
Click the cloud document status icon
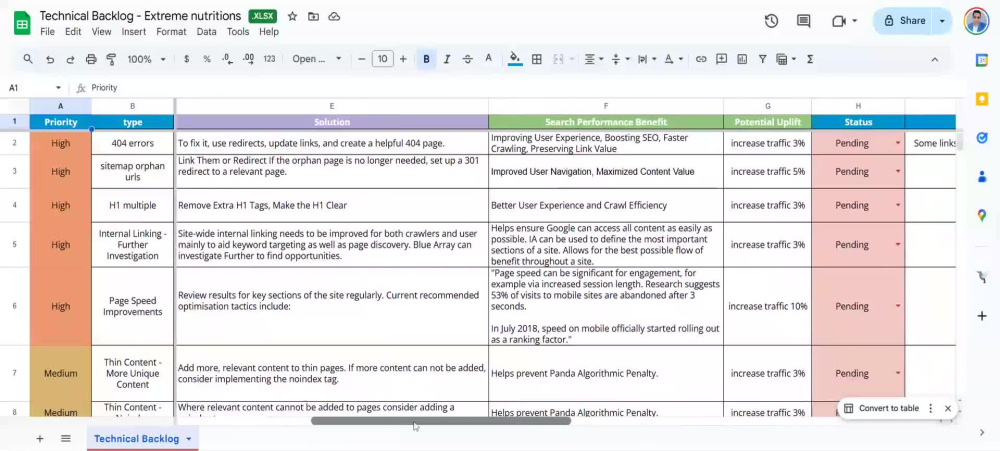click(x=334, y=17)
